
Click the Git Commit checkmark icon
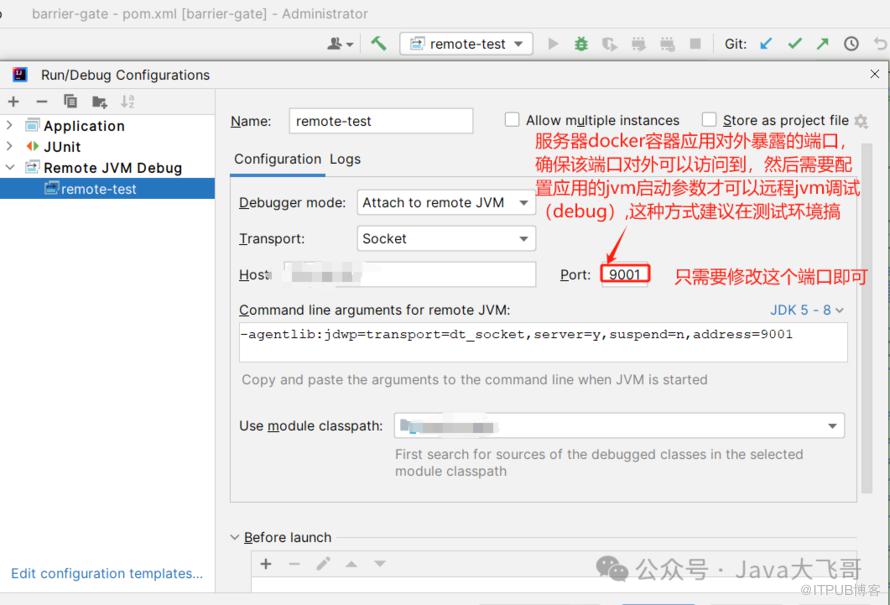(x=795, y=44)
